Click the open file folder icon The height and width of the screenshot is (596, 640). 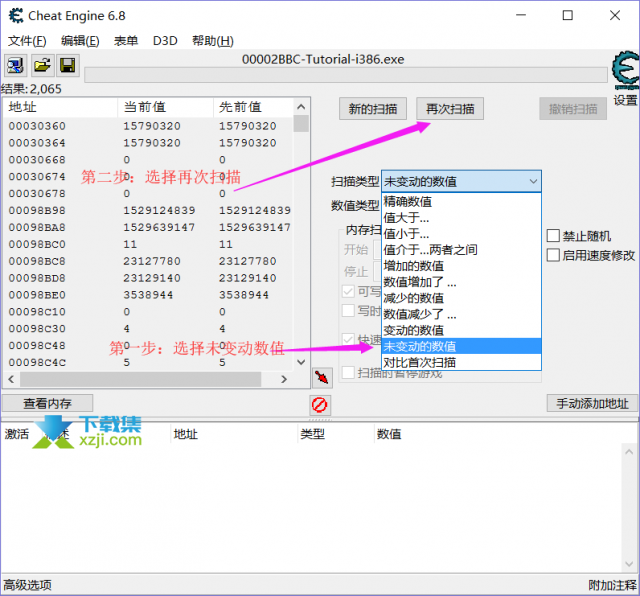click(42, 65)
